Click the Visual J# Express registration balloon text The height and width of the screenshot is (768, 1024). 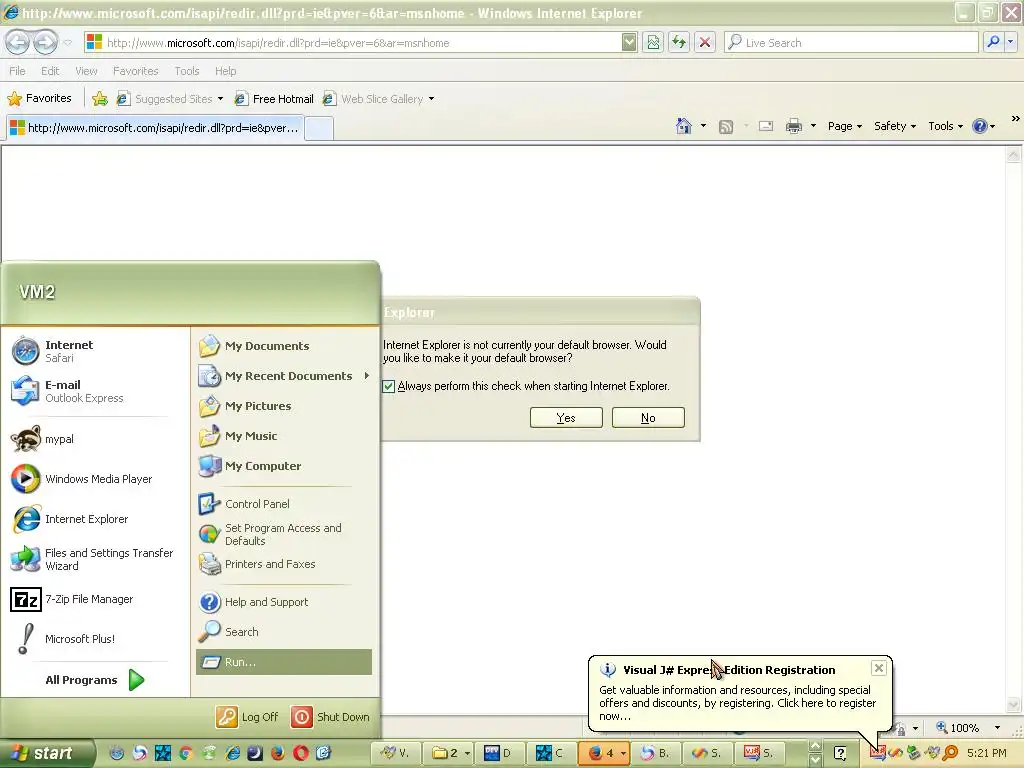738,703
